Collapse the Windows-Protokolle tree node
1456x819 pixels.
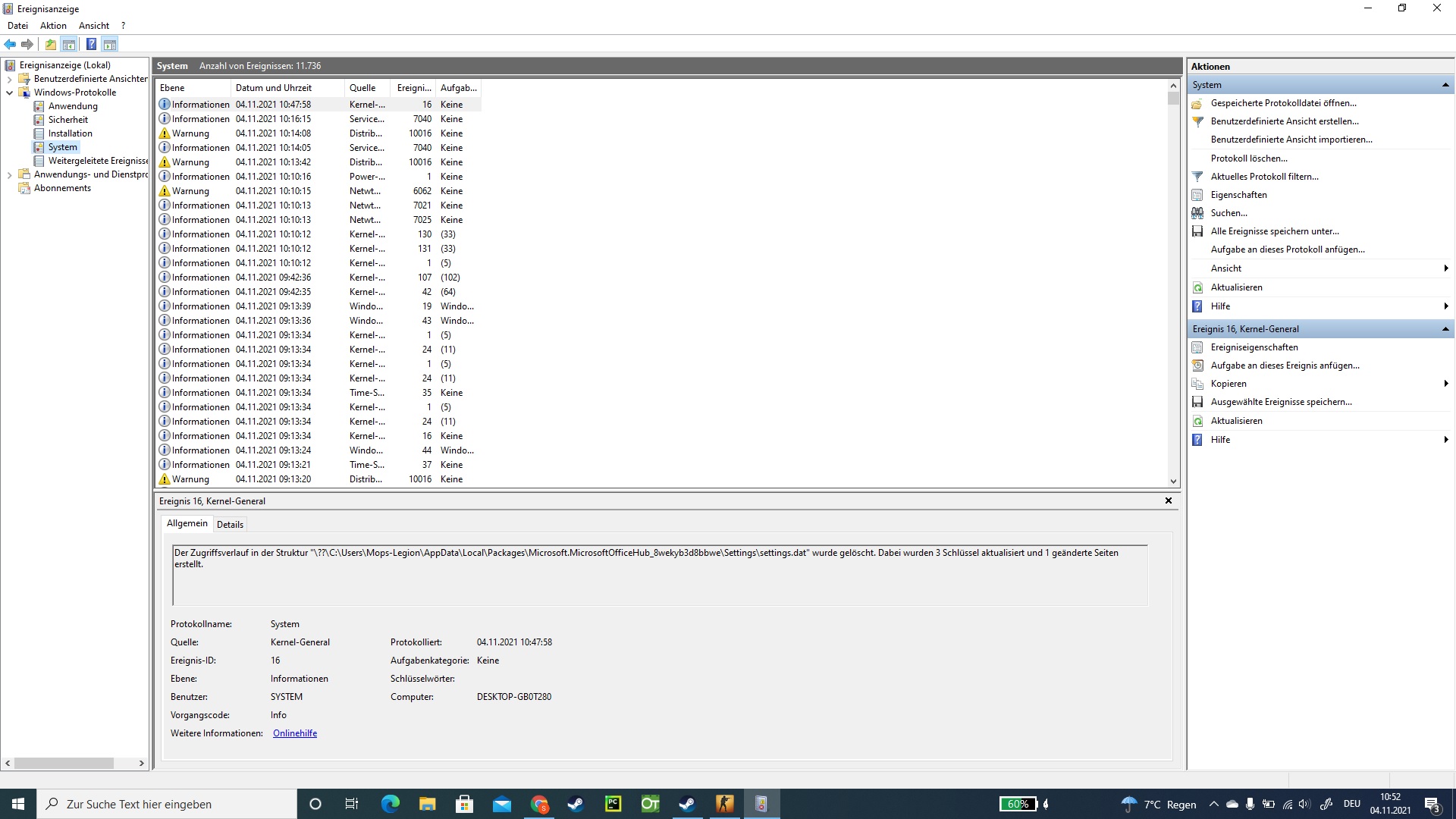click(x=9, y=93)
